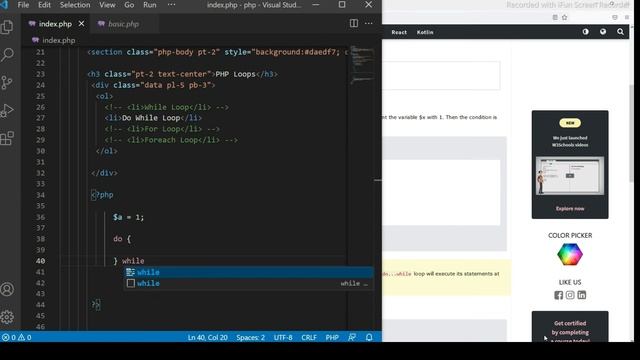The image size is (640, 360).
Task: Accept the first while keyword suggestion
Action: pos(249,272)
